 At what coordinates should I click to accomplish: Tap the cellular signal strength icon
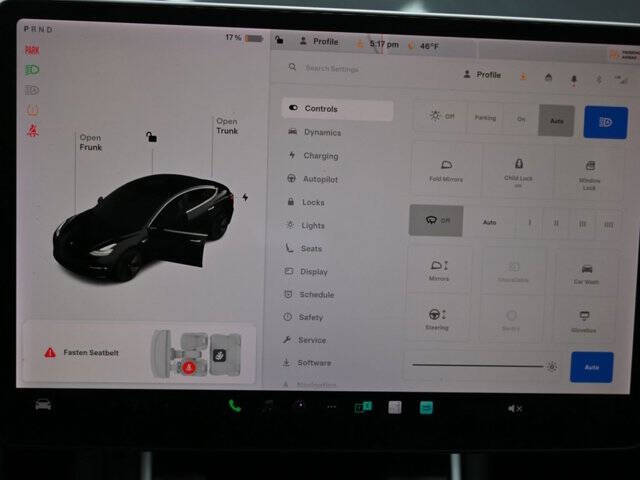(x=621, y=80)
